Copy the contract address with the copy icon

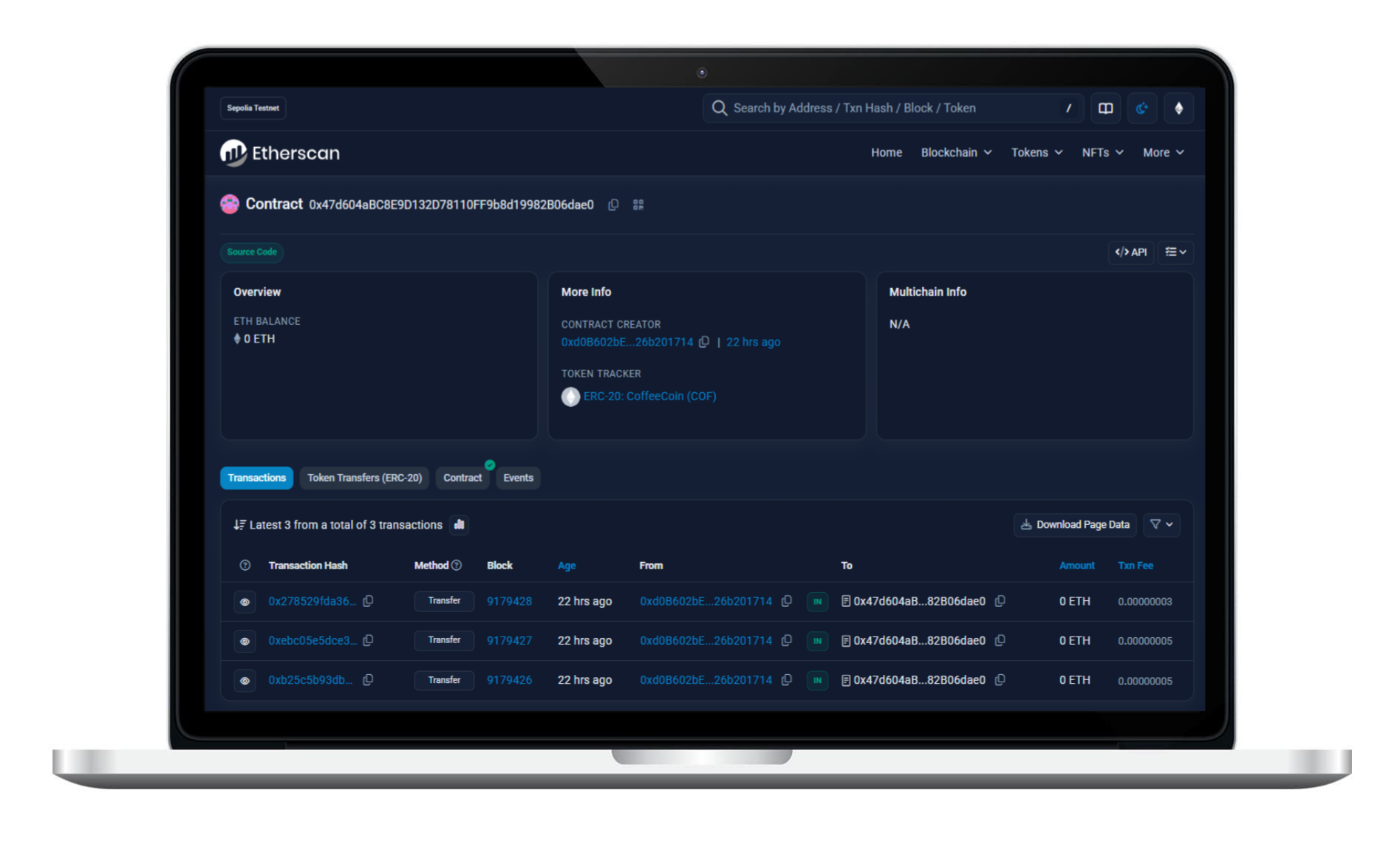tap(613, 205)
